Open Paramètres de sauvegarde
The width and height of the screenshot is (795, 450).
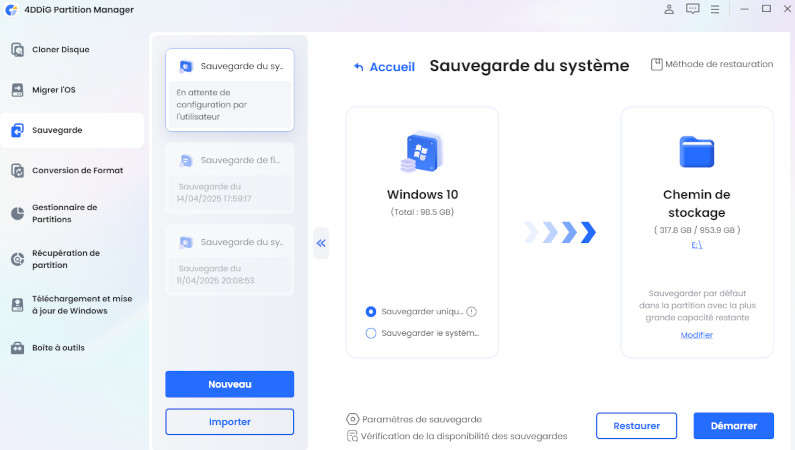tap(422, 420)
